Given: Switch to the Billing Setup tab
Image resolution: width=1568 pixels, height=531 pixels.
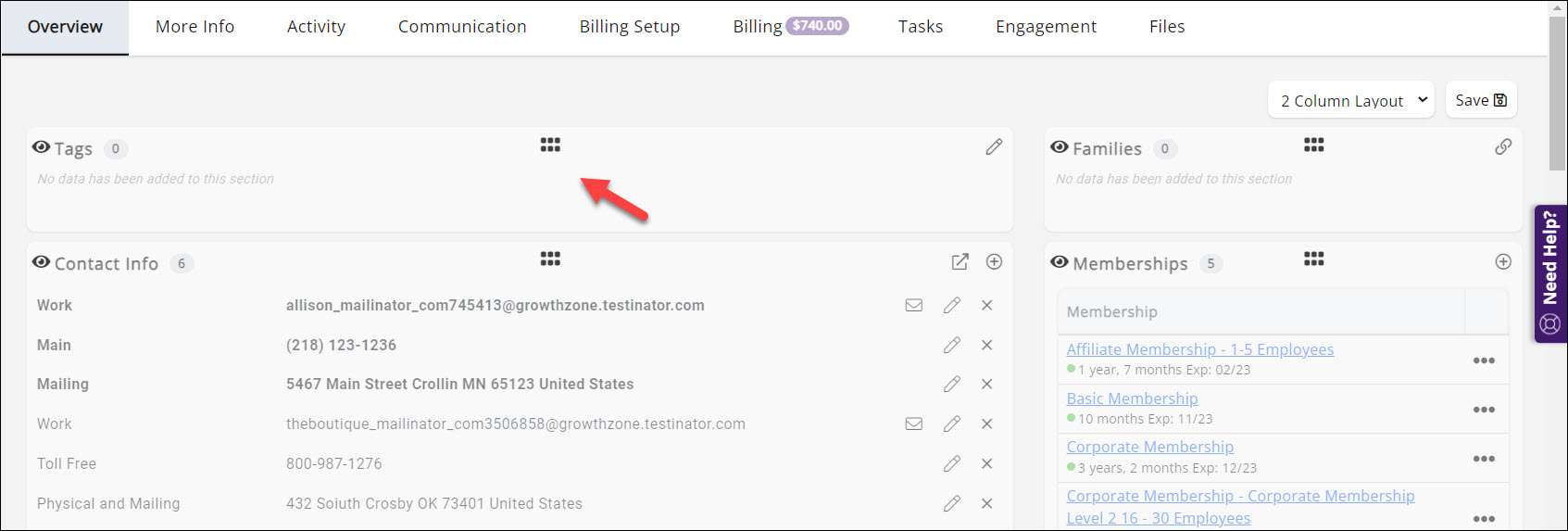Looking at the screenshot, I should (x=630, y=27).
